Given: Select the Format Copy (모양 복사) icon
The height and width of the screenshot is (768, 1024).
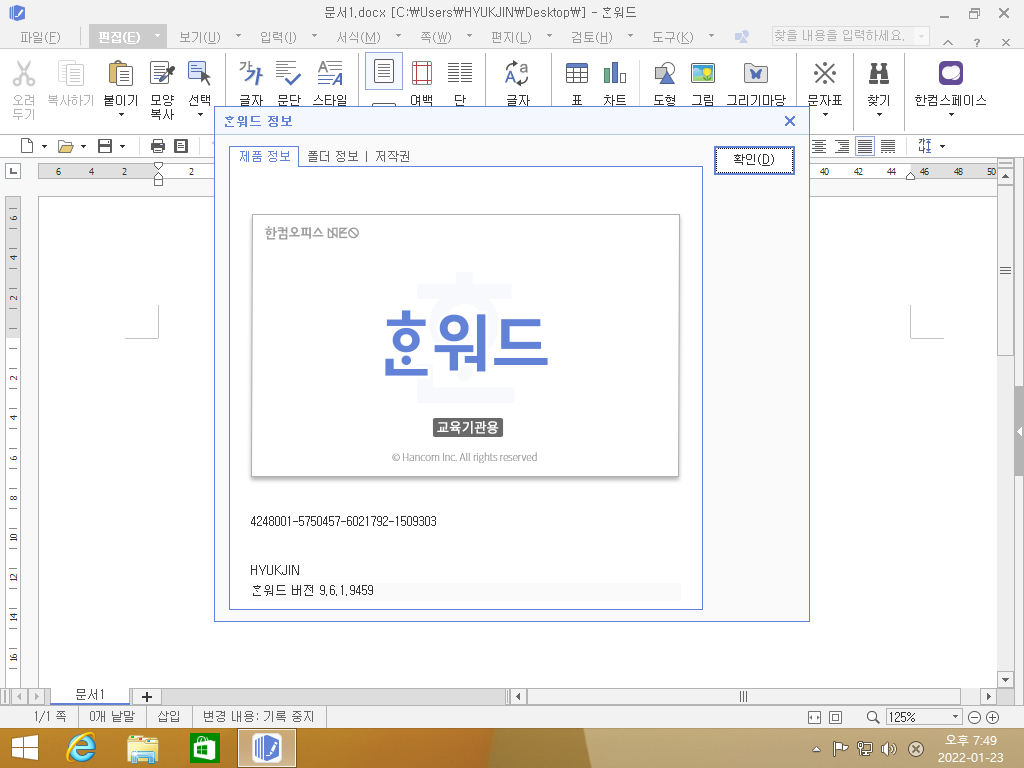Looking at the screenshot, I should [162, 73].
